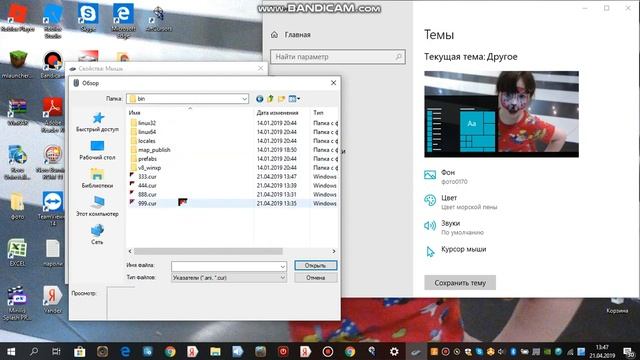Open the Settings gear icon in the taskbar
The height and width of the screenshot is (360, 640).
(394, 351)
